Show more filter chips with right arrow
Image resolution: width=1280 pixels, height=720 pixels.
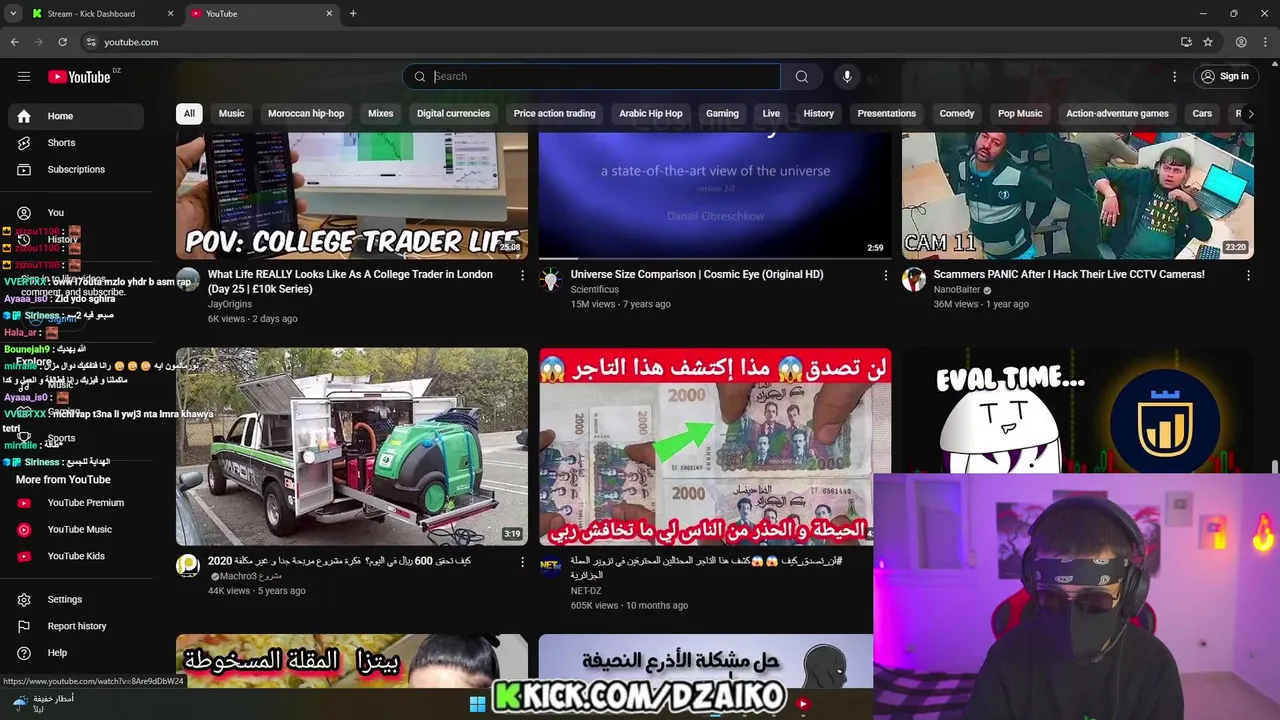pos(1250,113)
